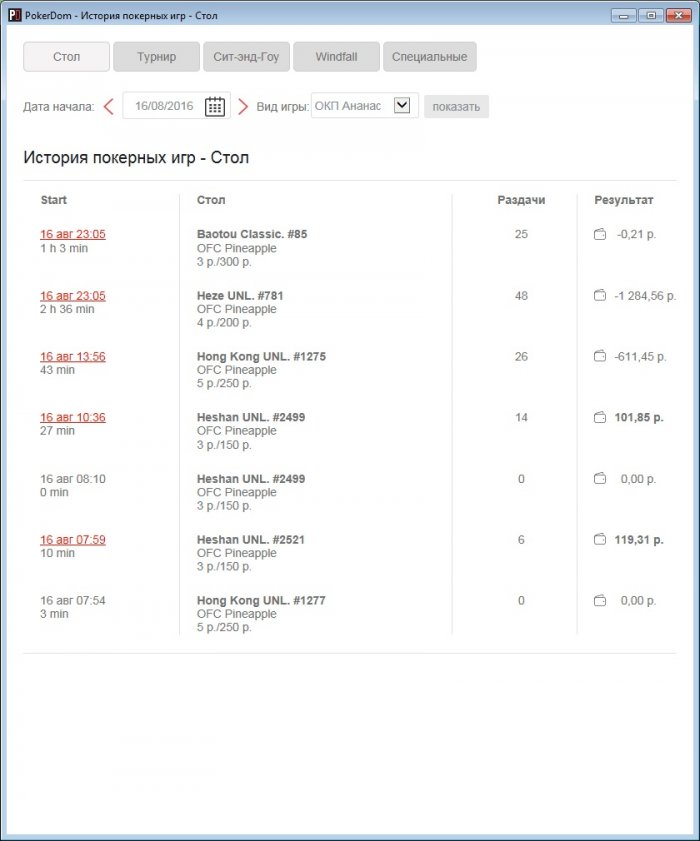
Task: Click wallet icon next to -1 284,56 р.
Action: 600,296
